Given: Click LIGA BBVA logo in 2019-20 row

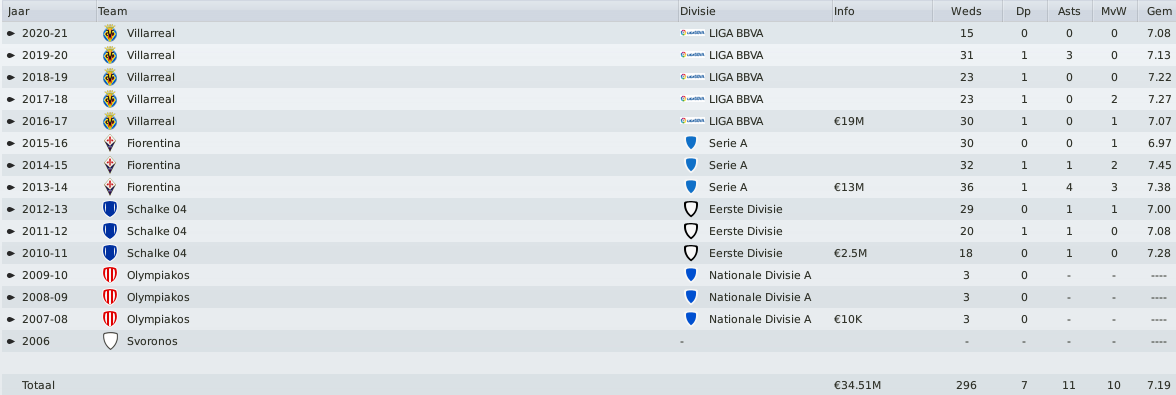Looking at the screenshot, I should pyautogui.click(x=692, y=55).
